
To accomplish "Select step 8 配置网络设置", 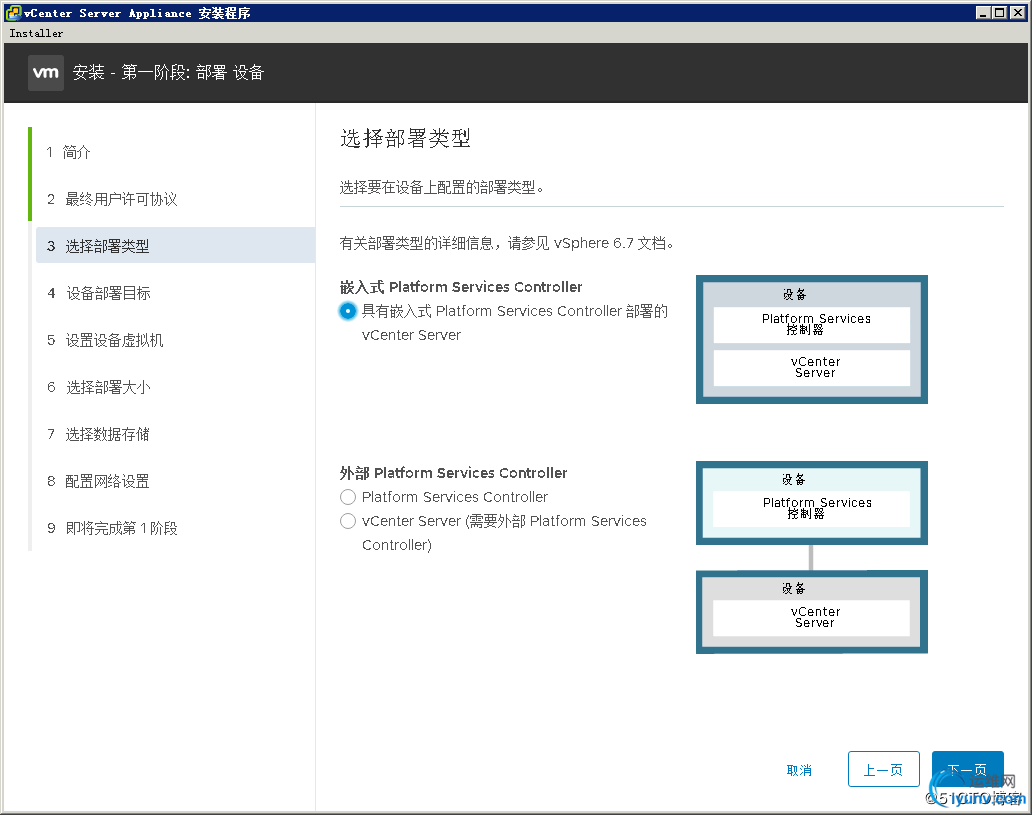I will coord(98,481).
